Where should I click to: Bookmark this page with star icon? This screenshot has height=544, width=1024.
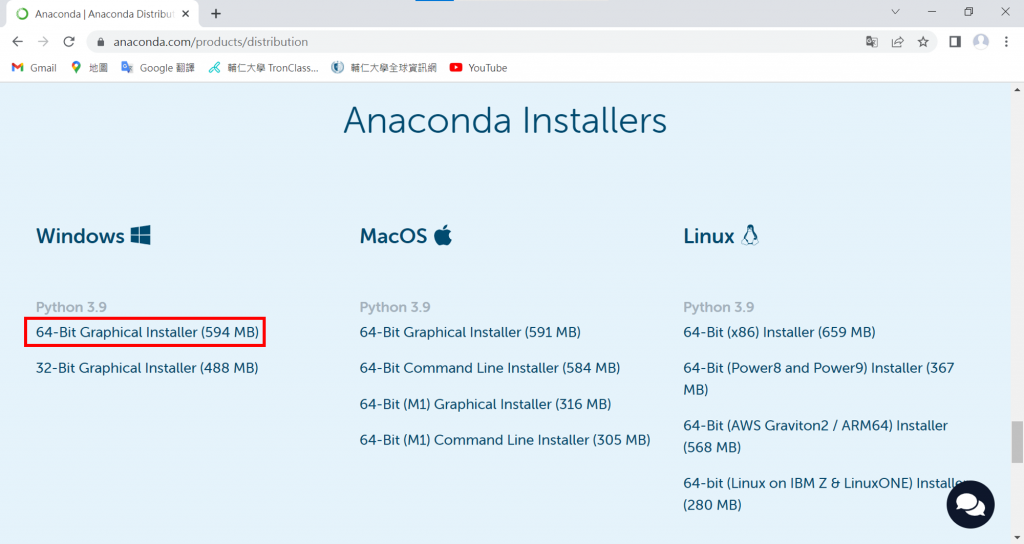(x=923, y=42)
